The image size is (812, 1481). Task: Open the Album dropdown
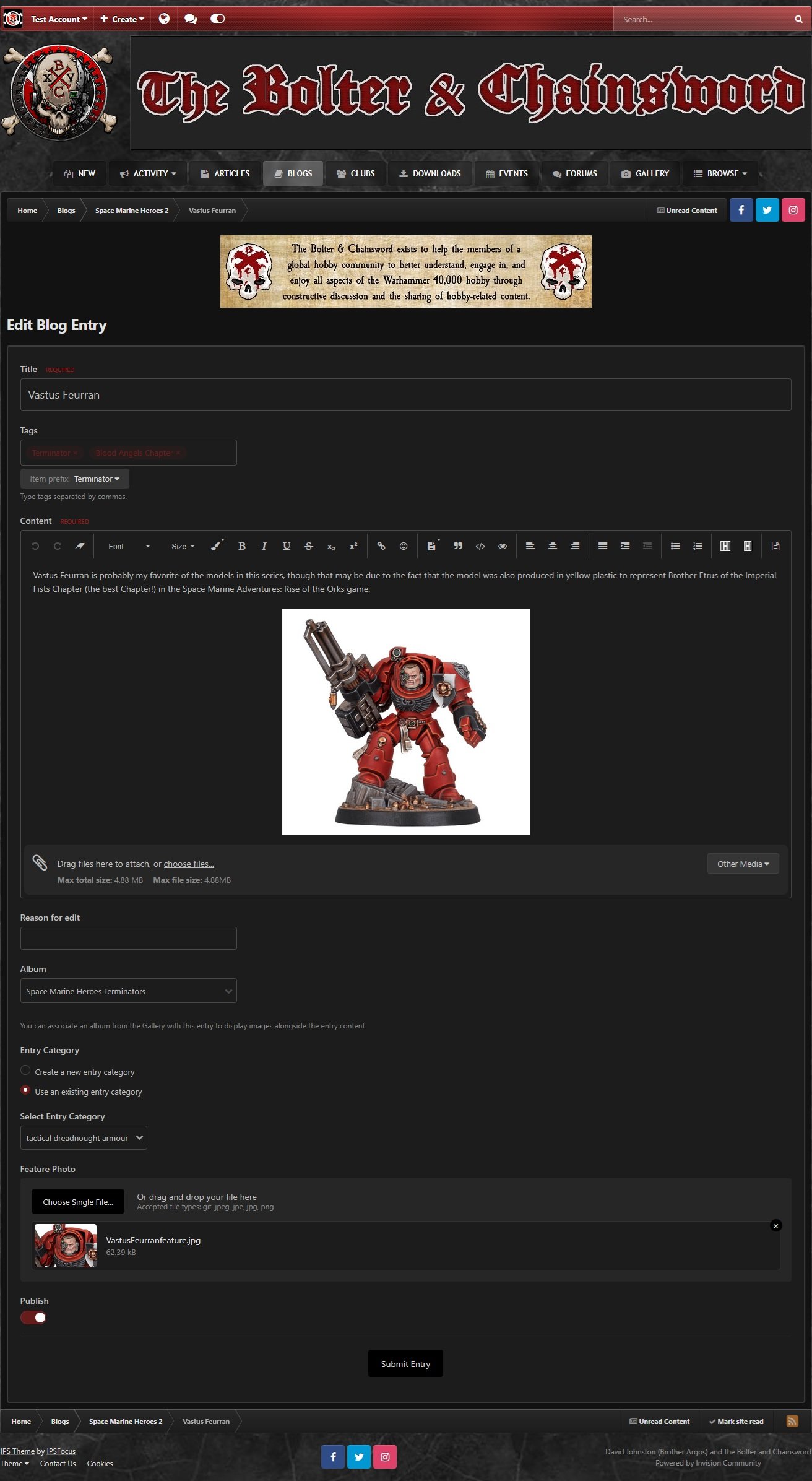coord(128,991)
